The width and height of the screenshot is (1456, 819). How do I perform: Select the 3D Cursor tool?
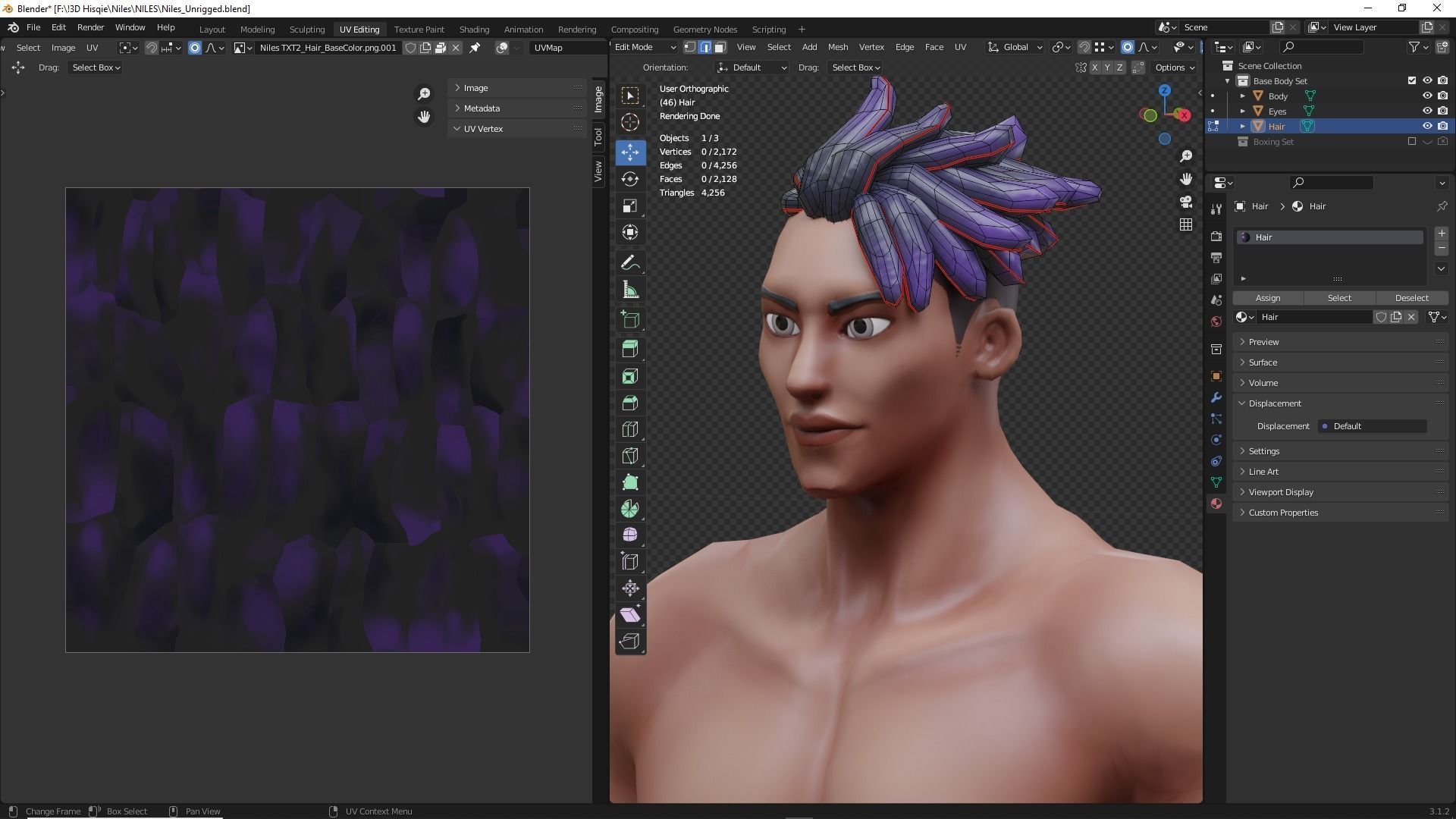629,122
